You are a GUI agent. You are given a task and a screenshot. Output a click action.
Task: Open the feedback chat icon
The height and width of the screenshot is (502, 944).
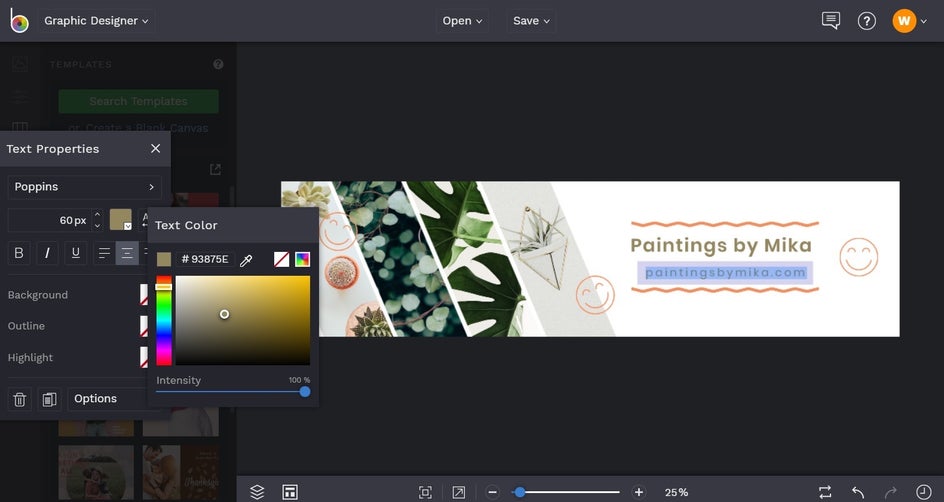coord(831,20)
